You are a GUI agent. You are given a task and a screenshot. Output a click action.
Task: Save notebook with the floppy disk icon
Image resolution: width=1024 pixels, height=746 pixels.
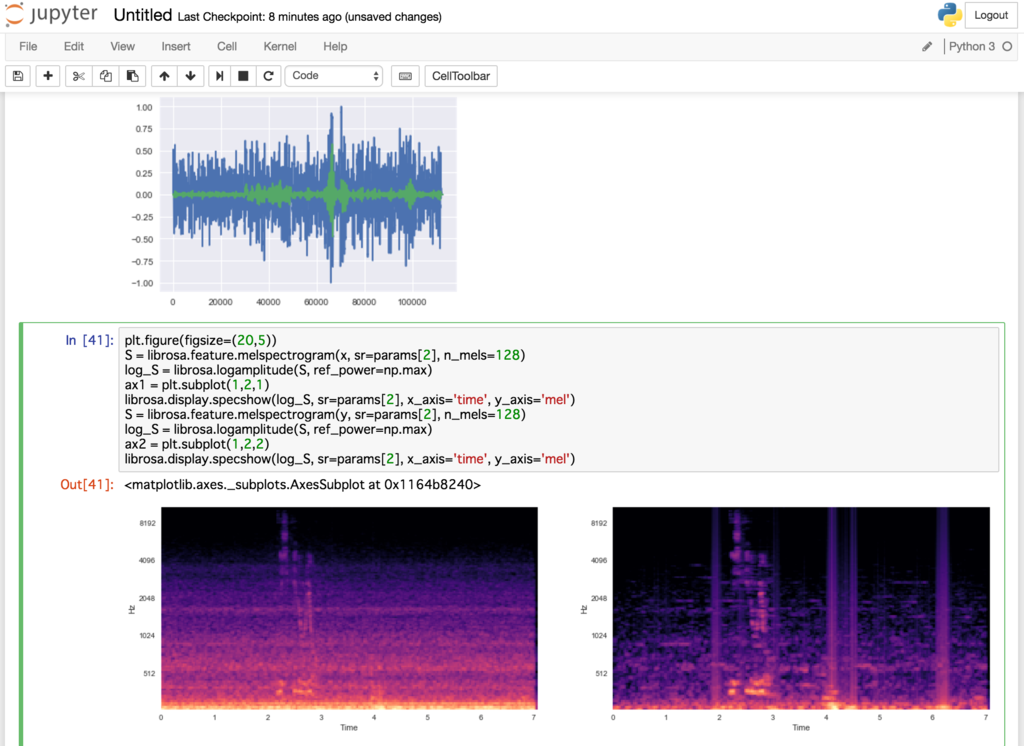click(x=18, y=76)
